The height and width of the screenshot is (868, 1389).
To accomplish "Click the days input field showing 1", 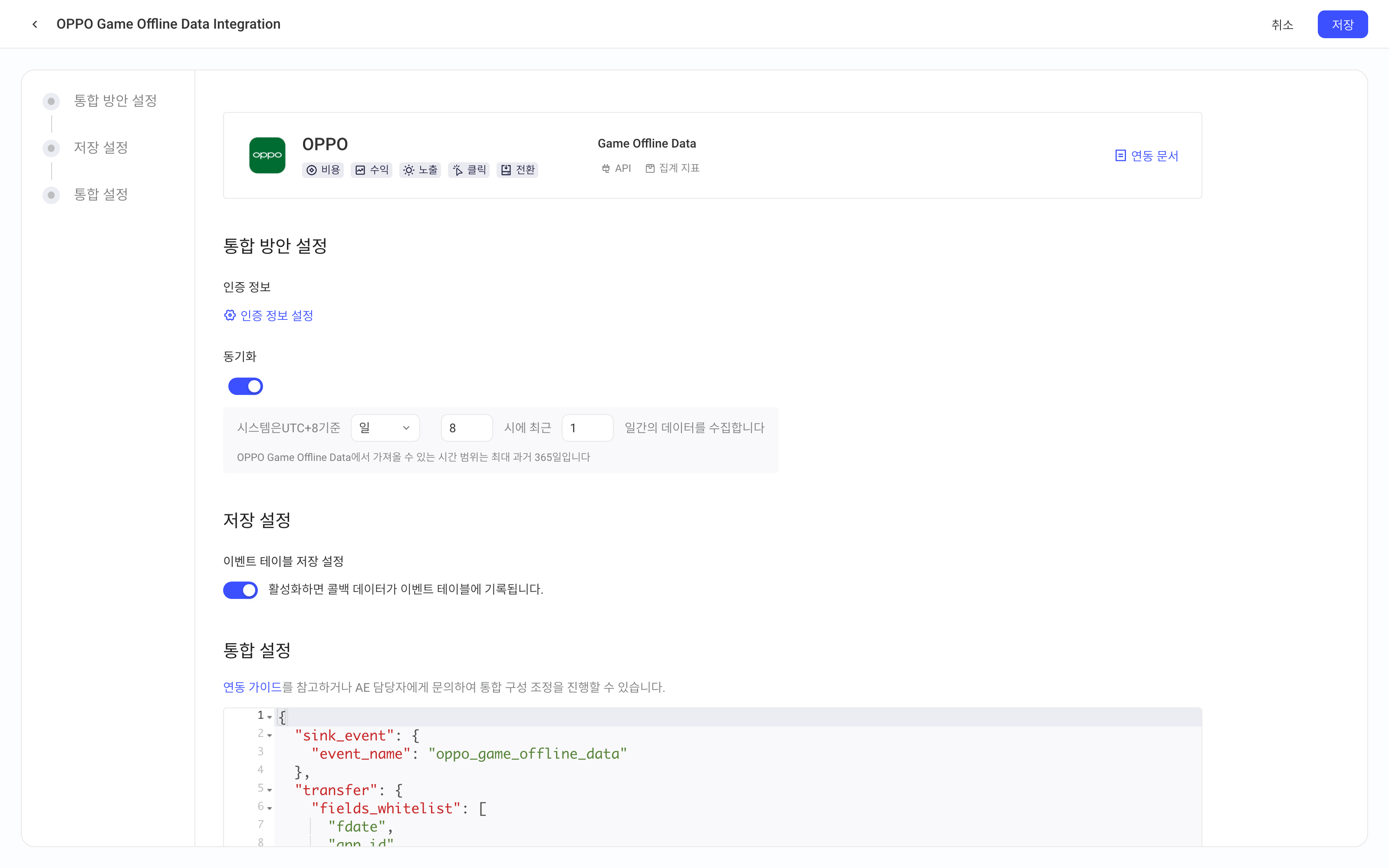I will 587,427.
